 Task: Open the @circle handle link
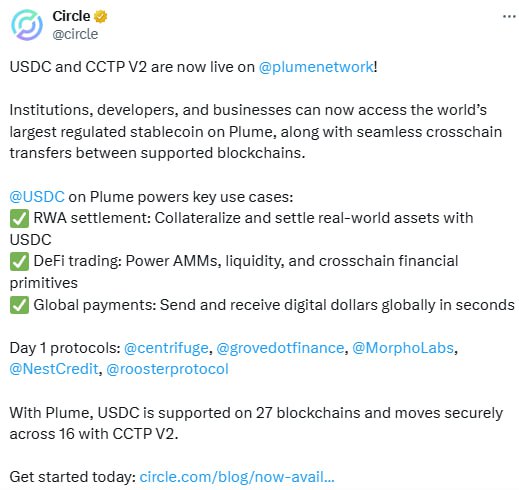(75, 34)
